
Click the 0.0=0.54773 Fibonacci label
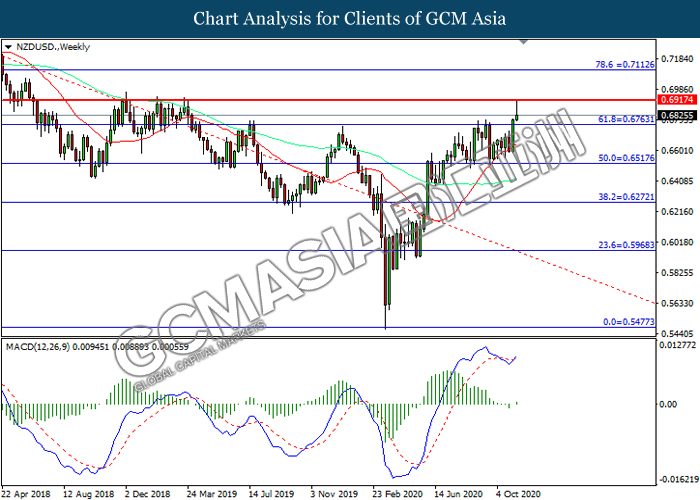pos(629,322)
